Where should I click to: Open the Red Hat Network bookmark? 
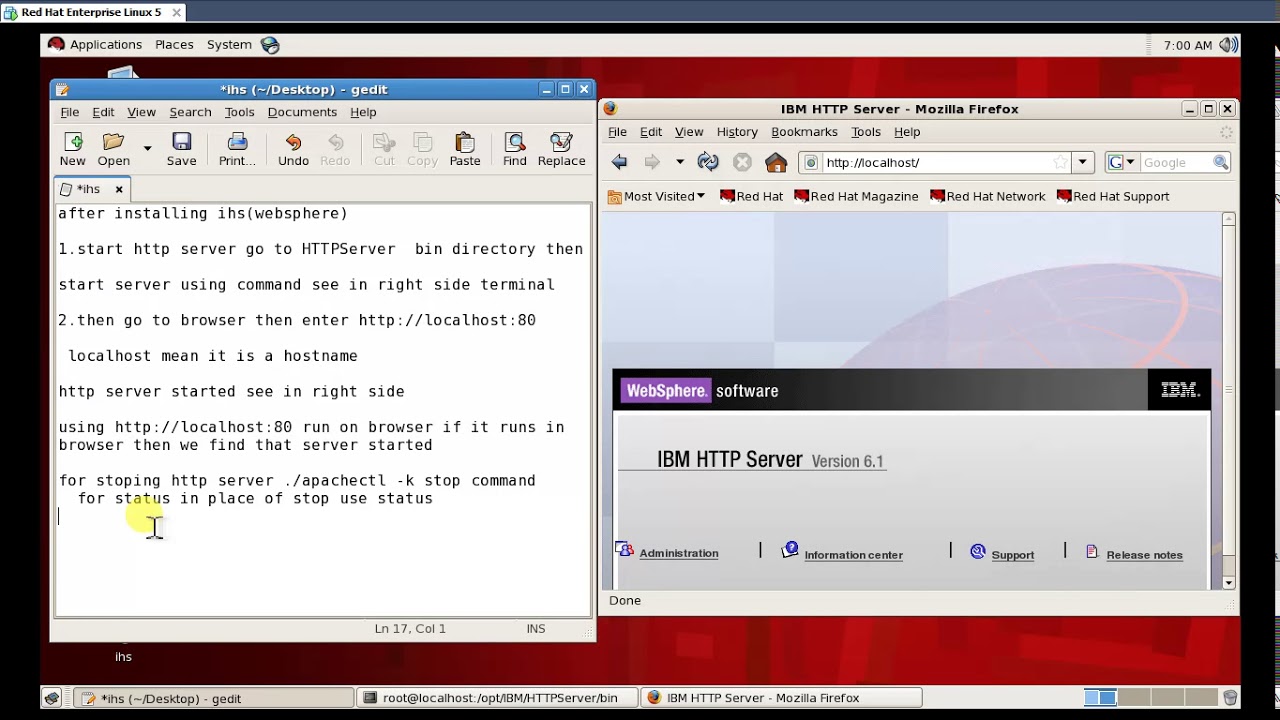tap(988, 196)
